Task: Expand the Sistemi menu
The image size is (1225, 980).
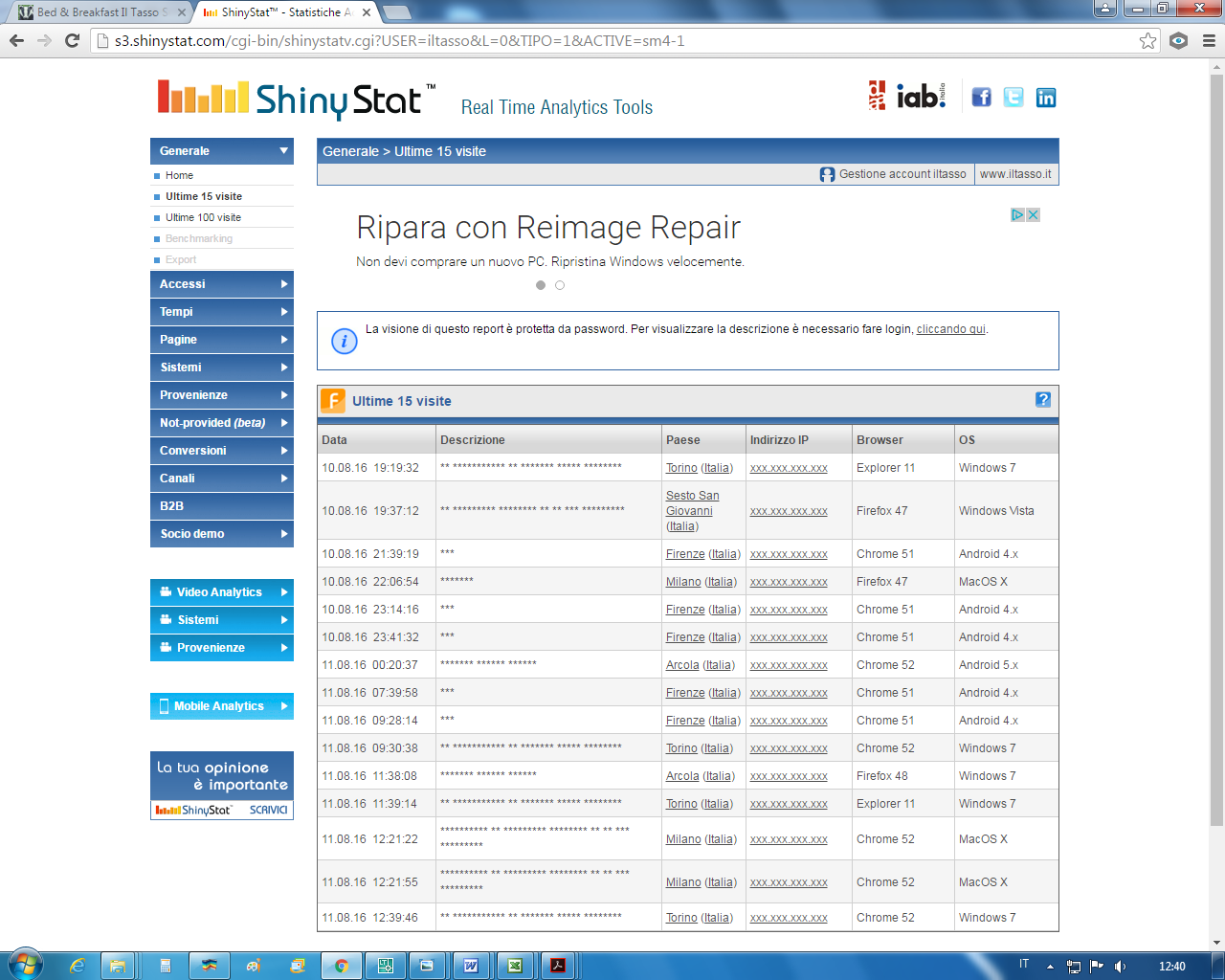Action: (222, 367)
